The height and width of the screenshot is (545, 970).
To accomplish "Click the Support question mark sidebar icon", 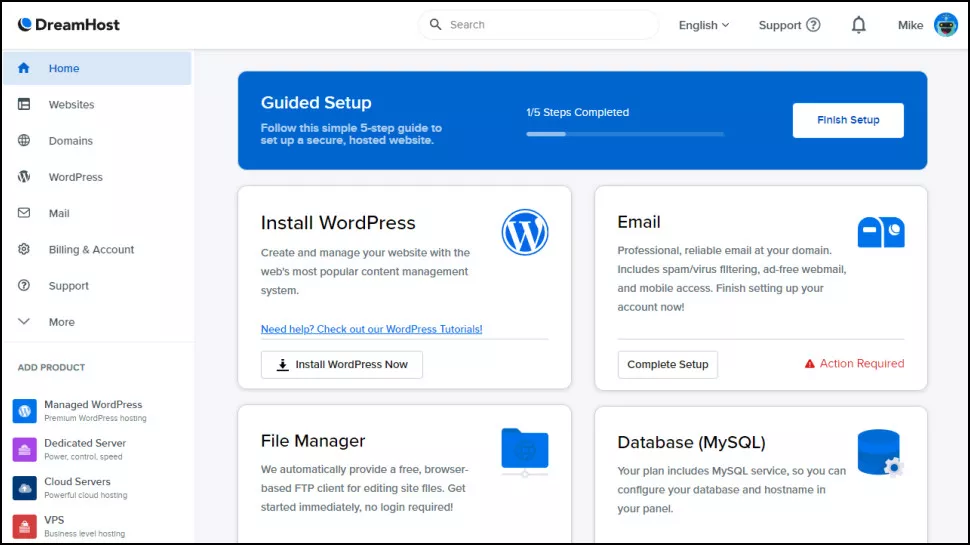I will coord(24,285).
